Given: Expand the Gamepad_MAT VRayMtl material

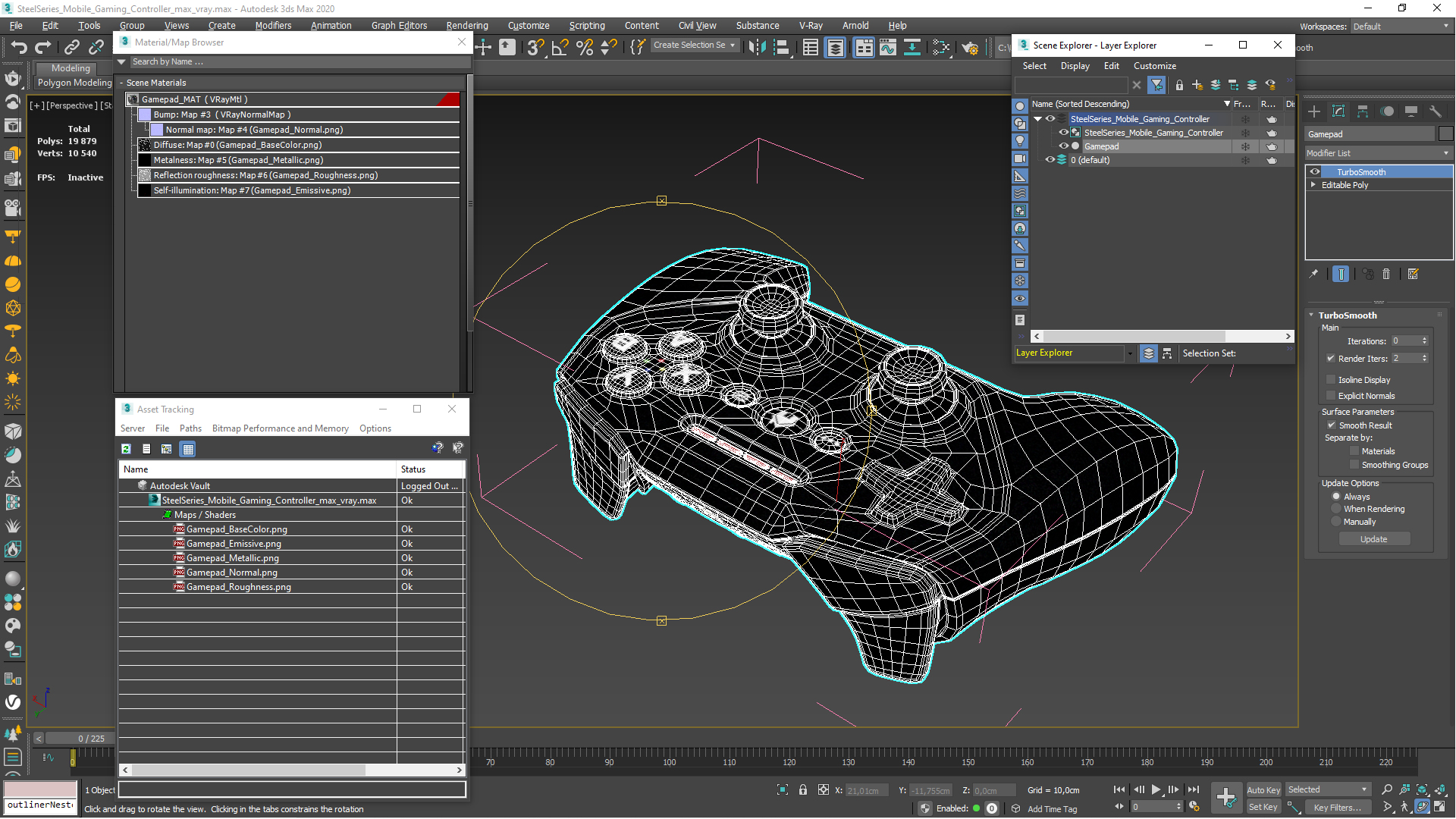Looking at the screenshot, I should pos(130,98).
